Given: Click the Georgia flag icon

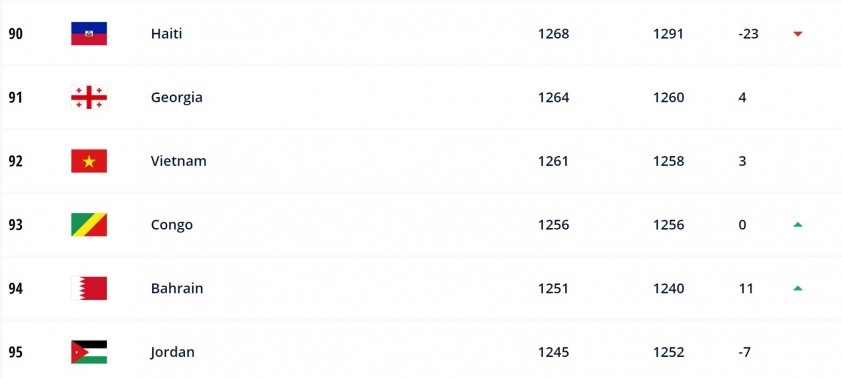Looking at the screenshot, I should tap(89, 97).
